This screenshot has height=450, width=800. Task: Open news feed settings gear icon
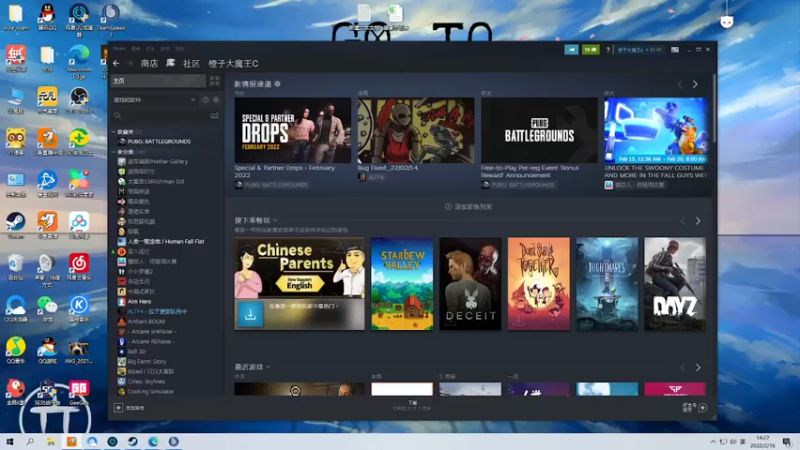tap(278, 84)
